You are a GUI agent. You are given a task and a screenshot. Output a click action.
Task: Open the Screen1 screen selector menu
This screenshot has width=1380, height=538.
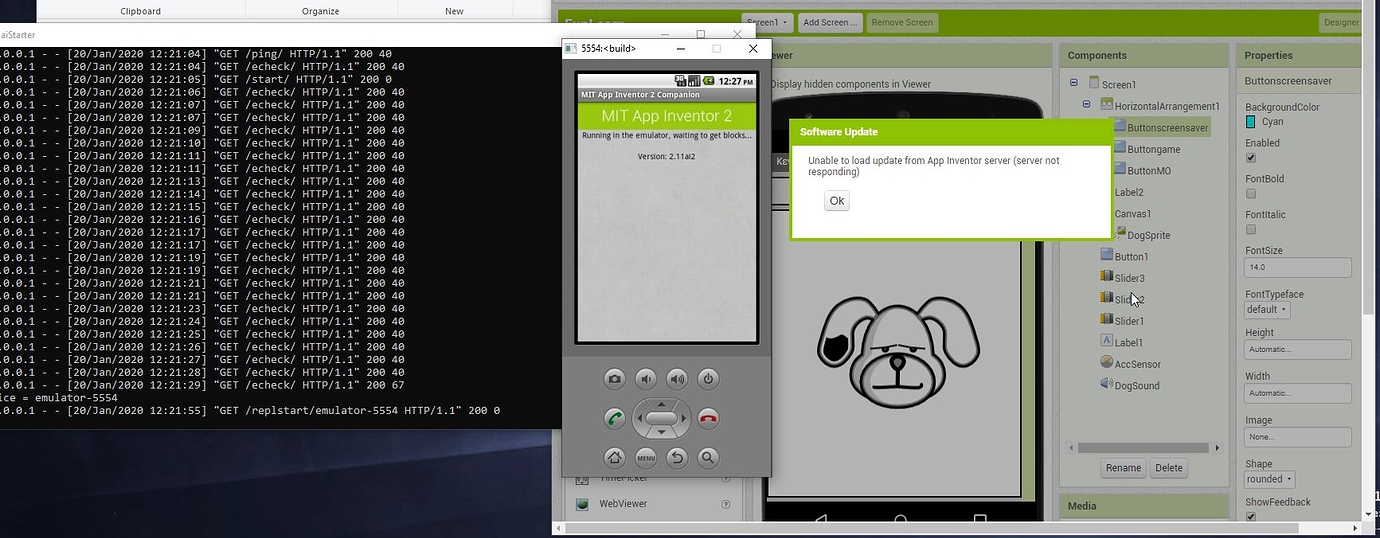click(x=768, y=22)
